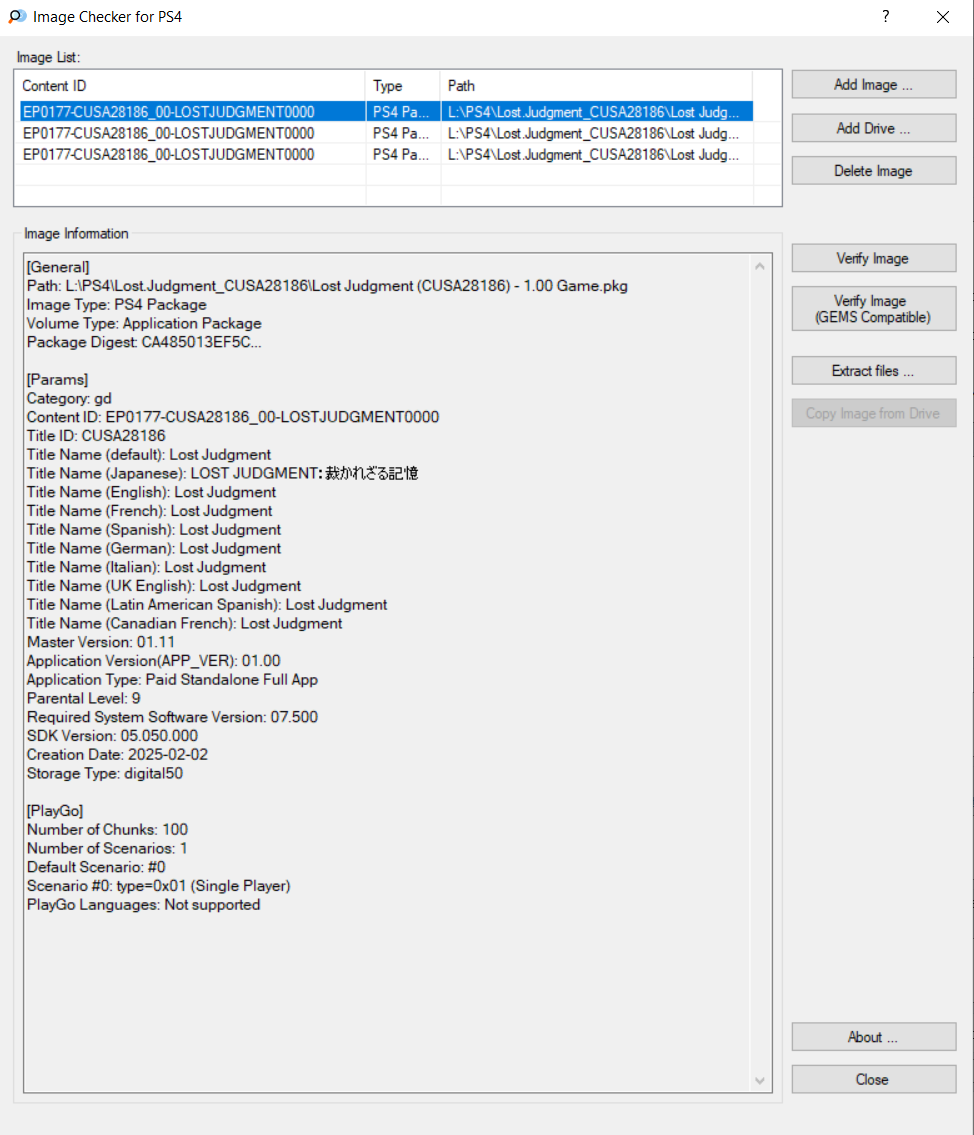
Task: Select the third LOSTJUDGMENT0000 row
Action: [x=384, y=154]
